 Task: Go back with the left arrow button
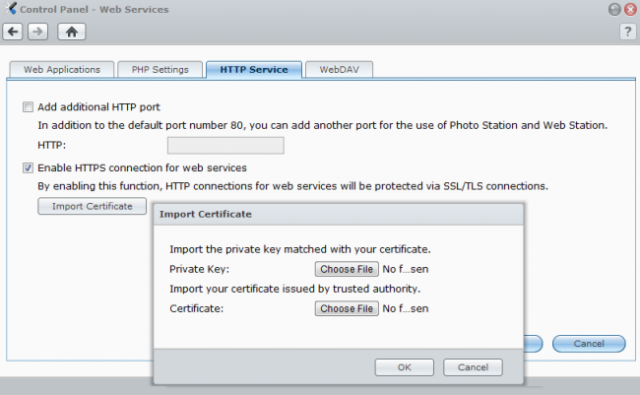click(13, 31)
